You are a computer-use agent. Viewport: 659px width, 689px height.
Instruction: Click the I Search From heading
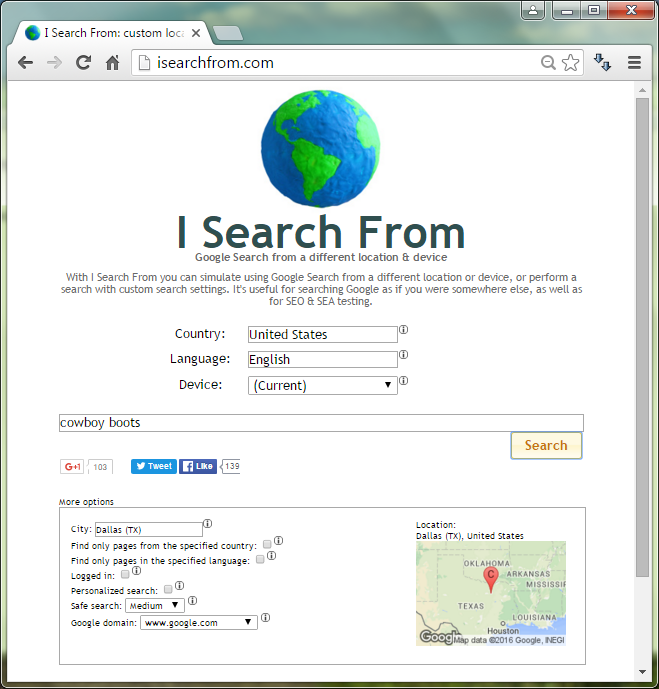click(x=321, y=232)
